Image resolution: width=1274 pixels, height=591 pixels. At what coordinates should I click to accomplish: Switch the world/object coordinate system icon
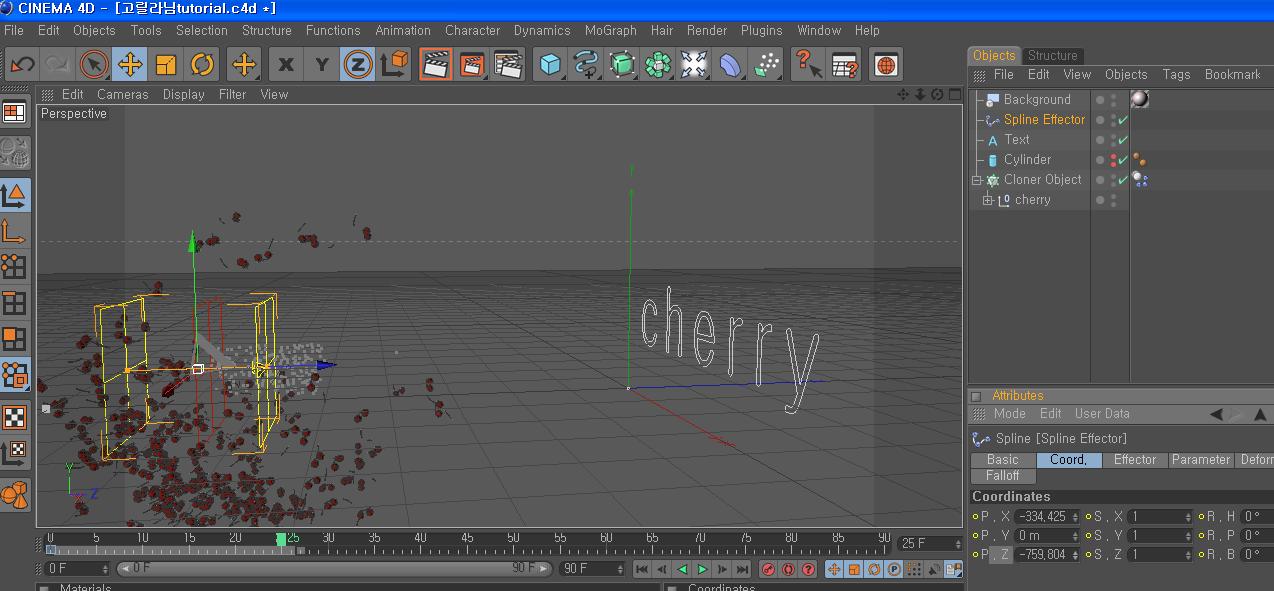(394, 65)
